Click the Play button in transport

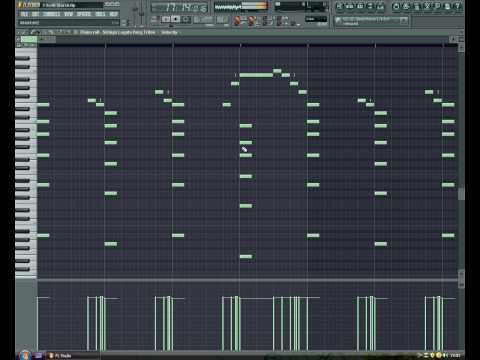166,19
